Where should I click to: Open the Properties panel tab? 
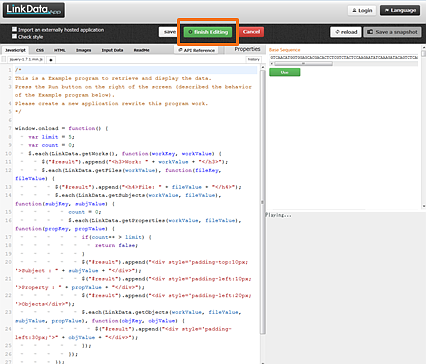[247, 49]
